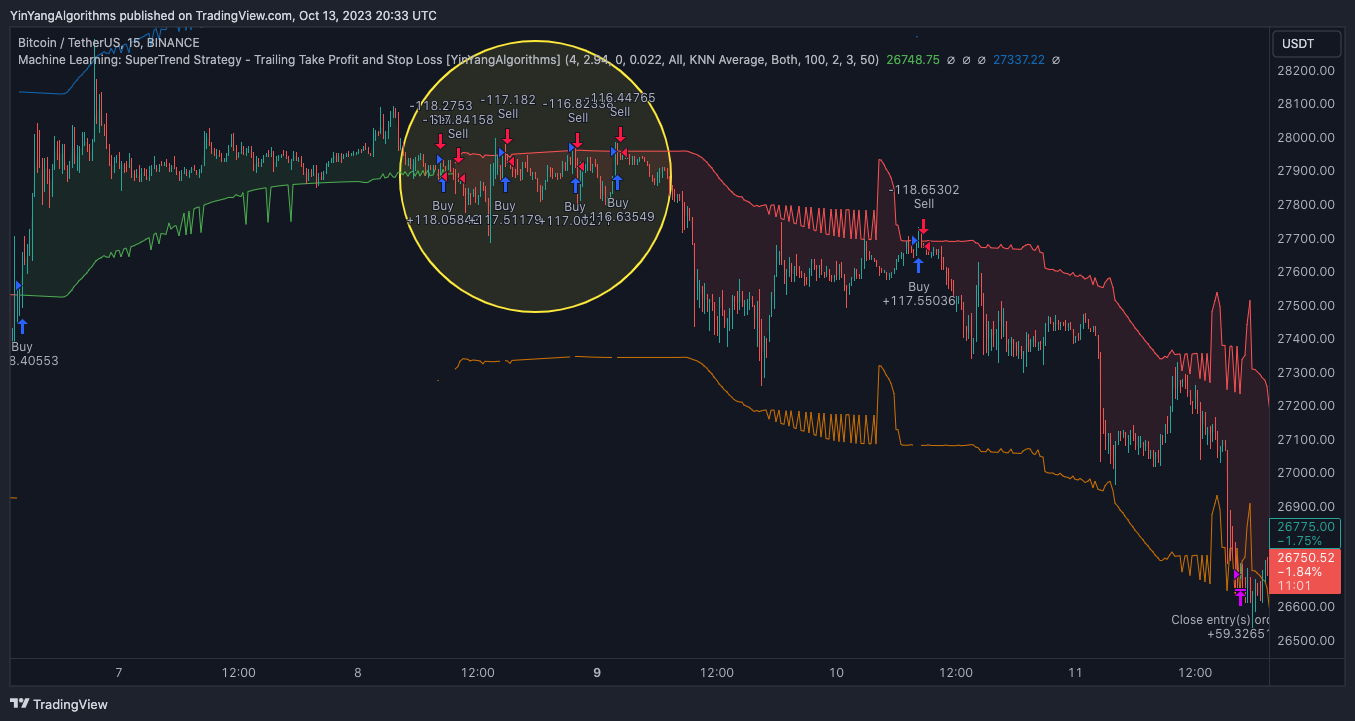This screenshot has width=1355, height=721.
Task: Click the magenta close-entry arrow marker
Action: [x=1240, y=598]
